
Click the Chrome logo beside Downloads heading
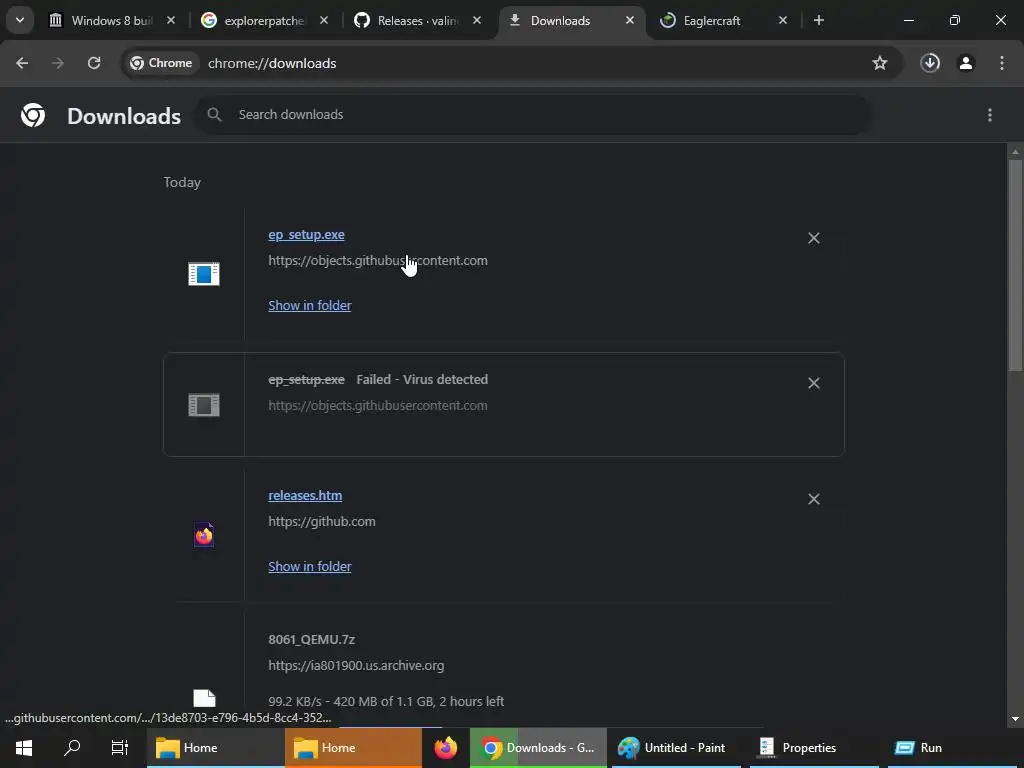pyautogui.click(x=33, y=115)
